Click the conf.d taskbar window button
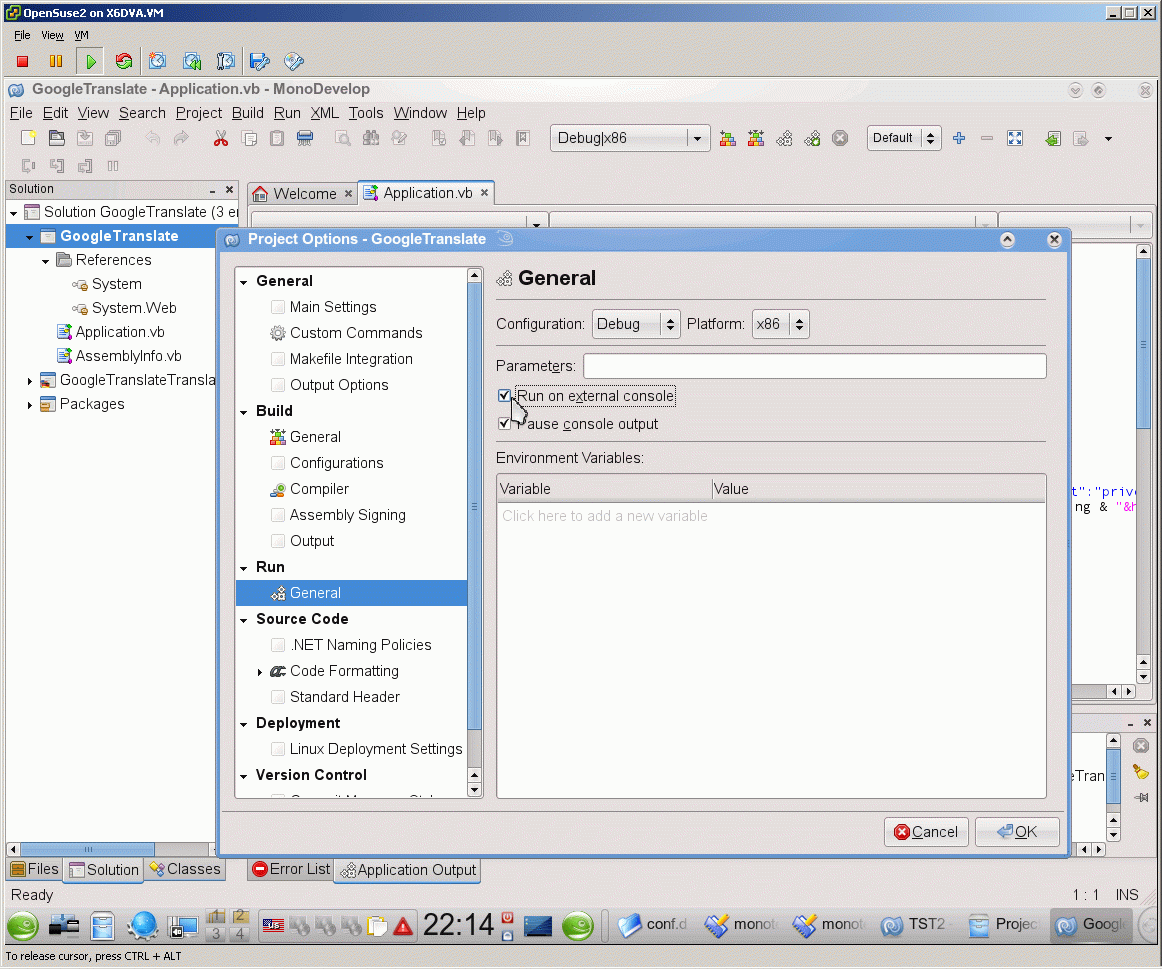 [x=652, y=925]
